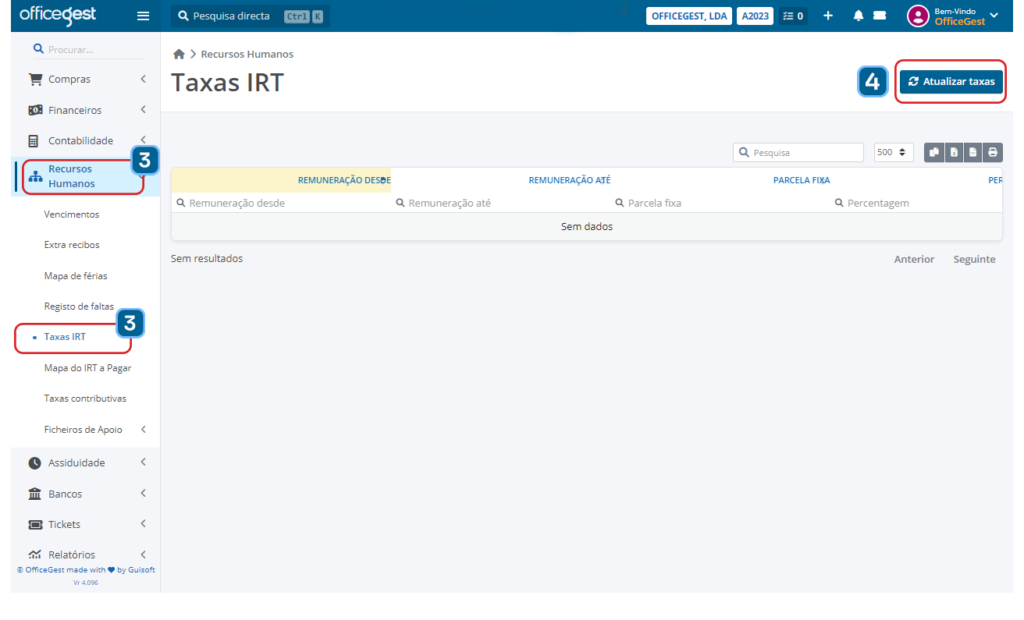
Task: Expand the Assiduidade menu chevron
Action: [143, 463]
